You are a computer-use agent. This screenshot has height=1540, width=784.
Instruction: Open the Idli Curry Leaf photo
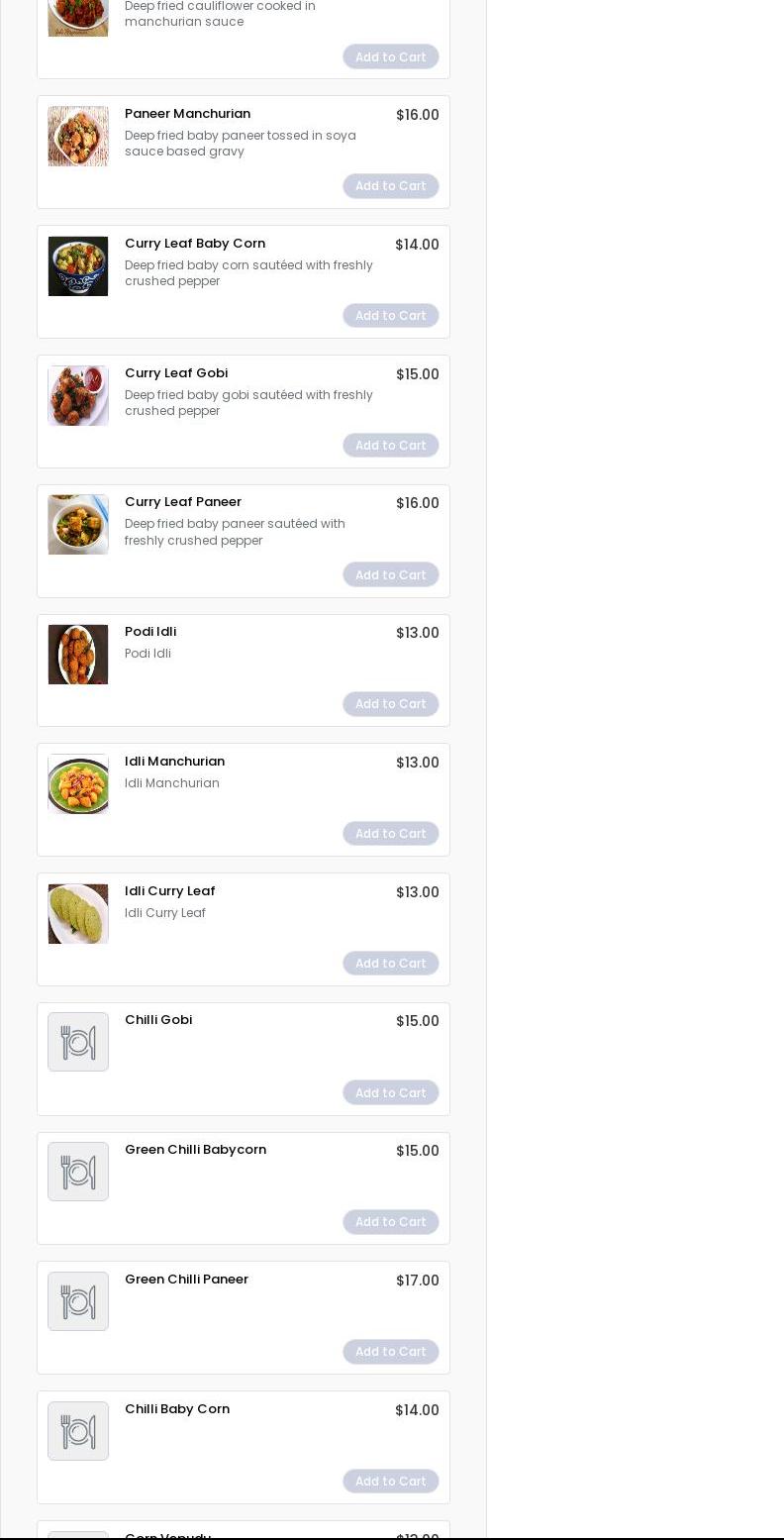point(78,914)
